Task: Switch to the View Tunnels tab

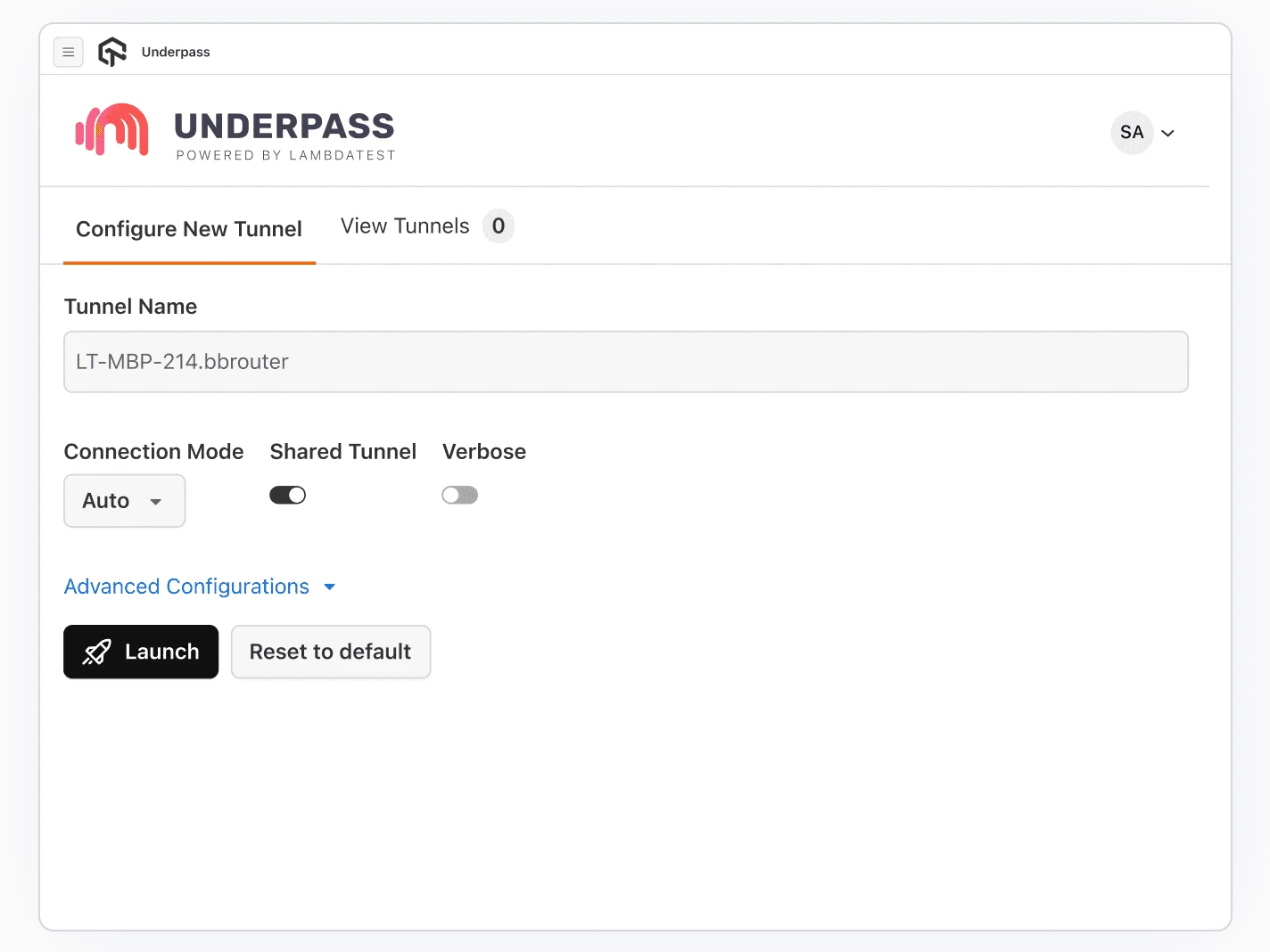Action: coord(404,226)
